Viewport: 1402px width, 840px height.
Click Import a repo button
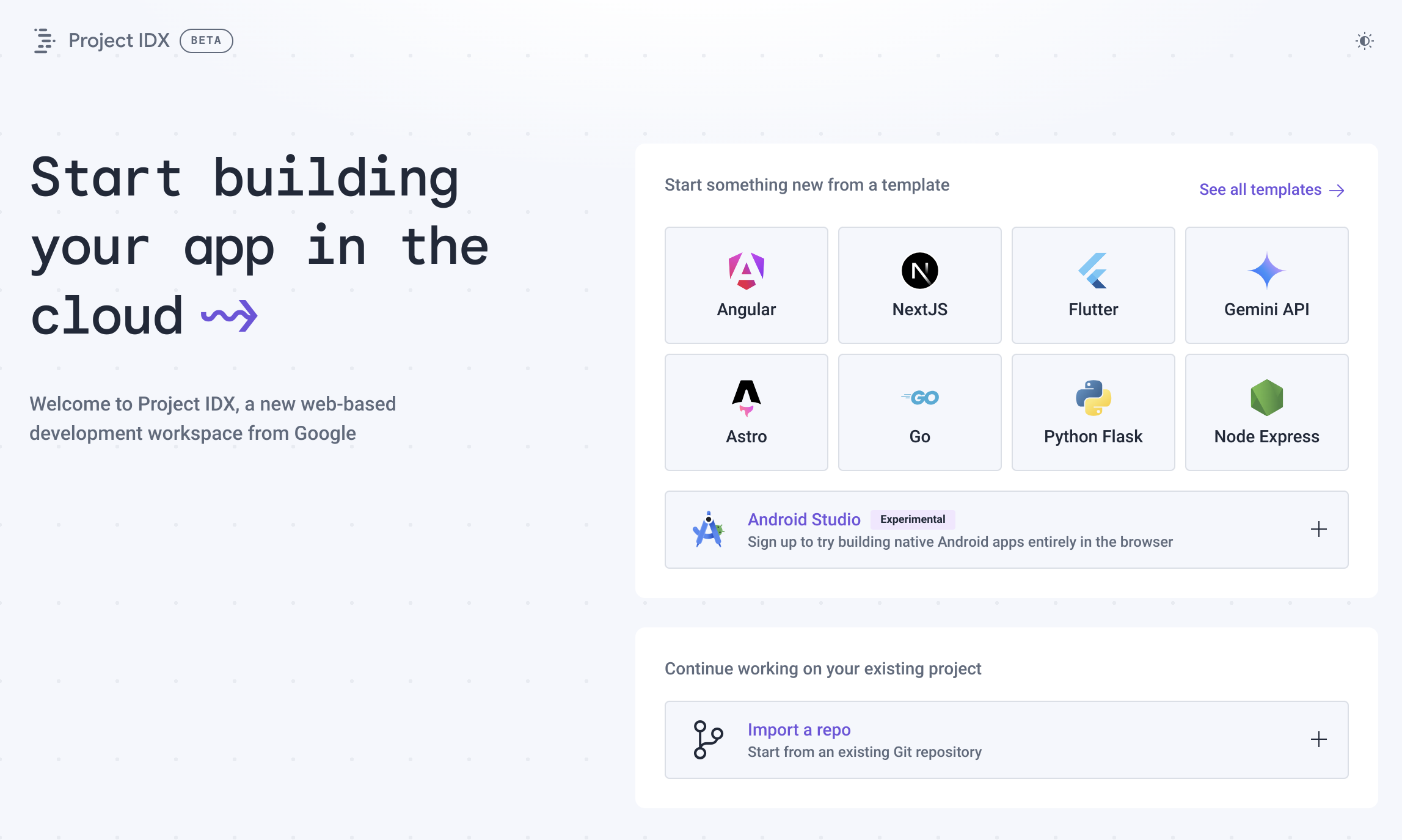point(1006,739)
